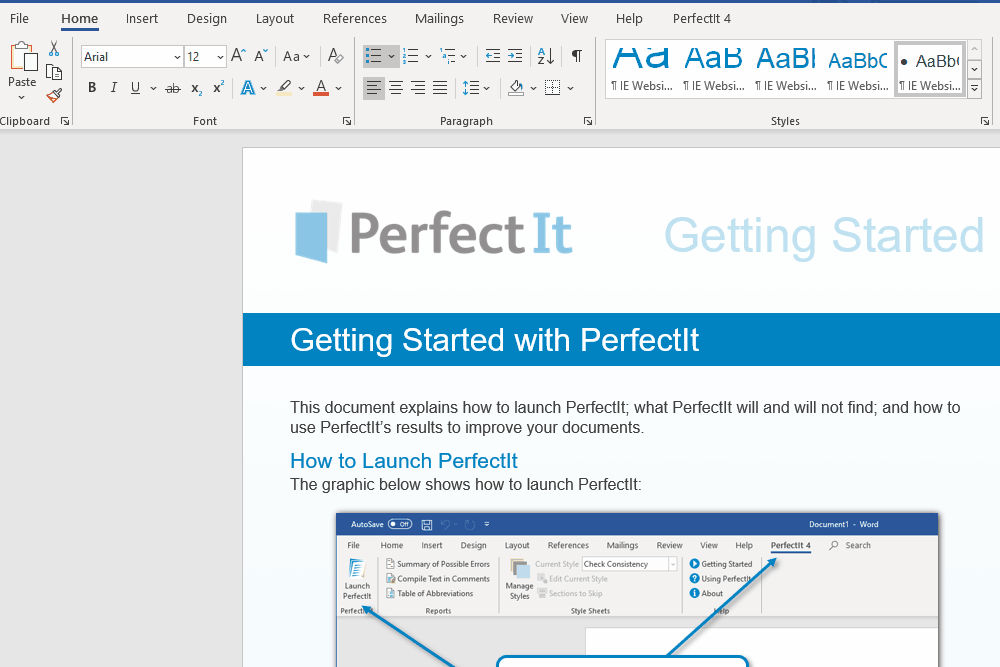Open font color dropdown arrow
The image size is (1000, 667).
coord(339,89)
